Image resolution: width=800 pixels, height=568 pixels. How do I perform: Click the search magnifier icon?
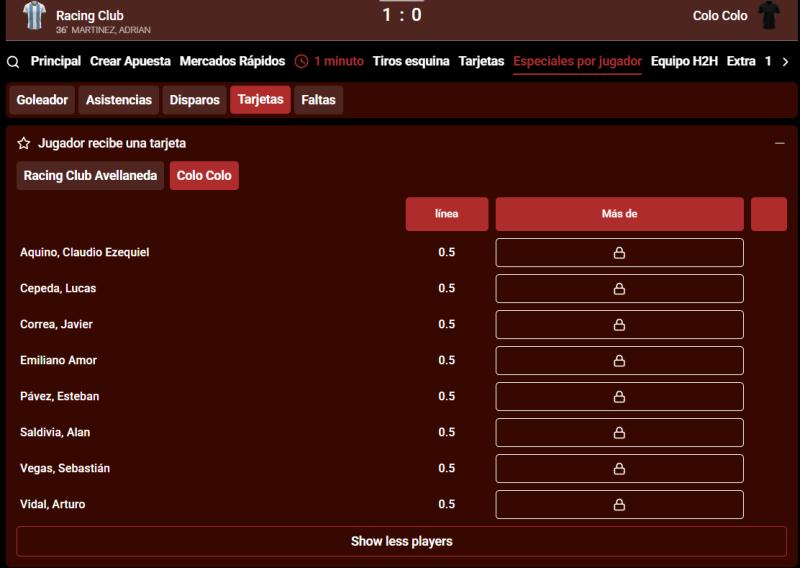point(13,62)
